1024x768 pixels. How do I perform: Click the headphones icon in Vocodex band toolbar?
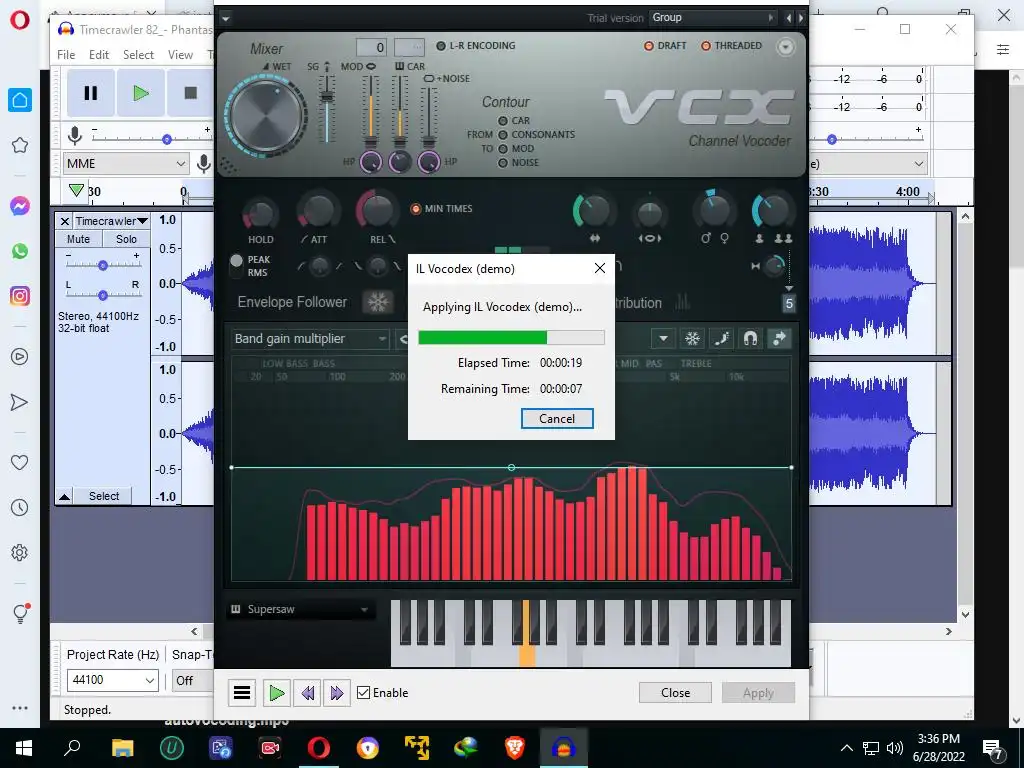coord(750,338)
